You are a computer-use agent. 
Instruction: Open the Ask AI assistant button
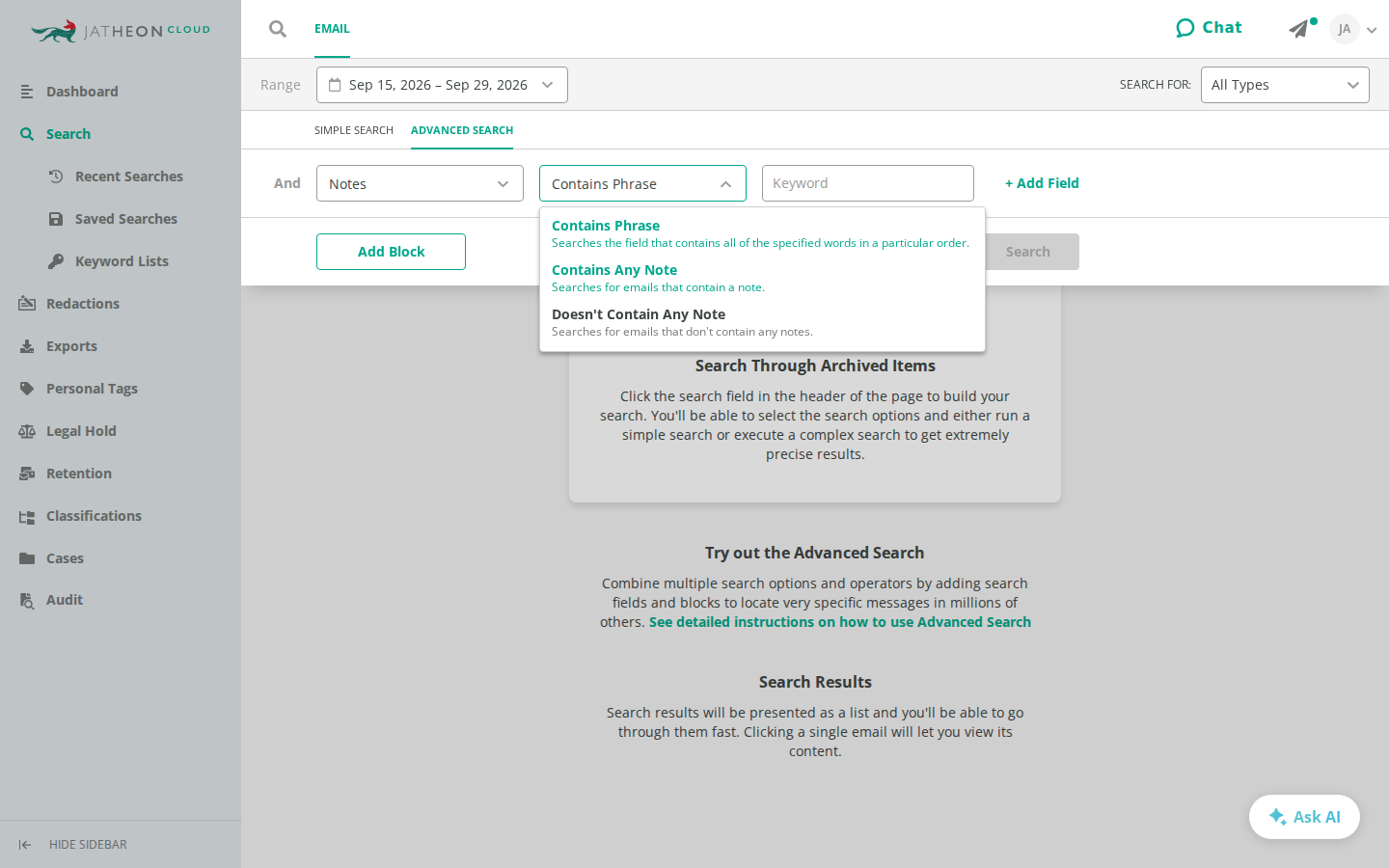pyautogui.click(x=1304, y=817)
